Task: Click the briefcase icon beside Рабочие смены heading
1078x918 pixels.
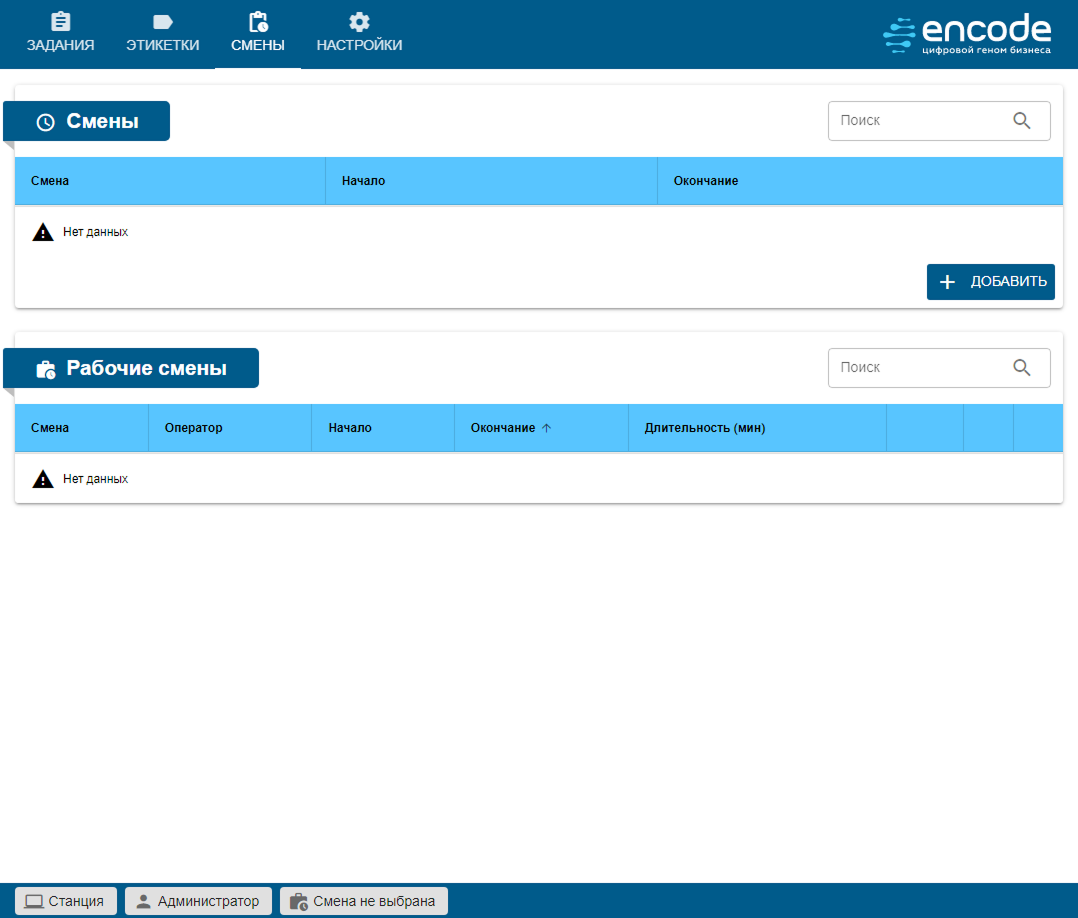Action: click(45, 369)
